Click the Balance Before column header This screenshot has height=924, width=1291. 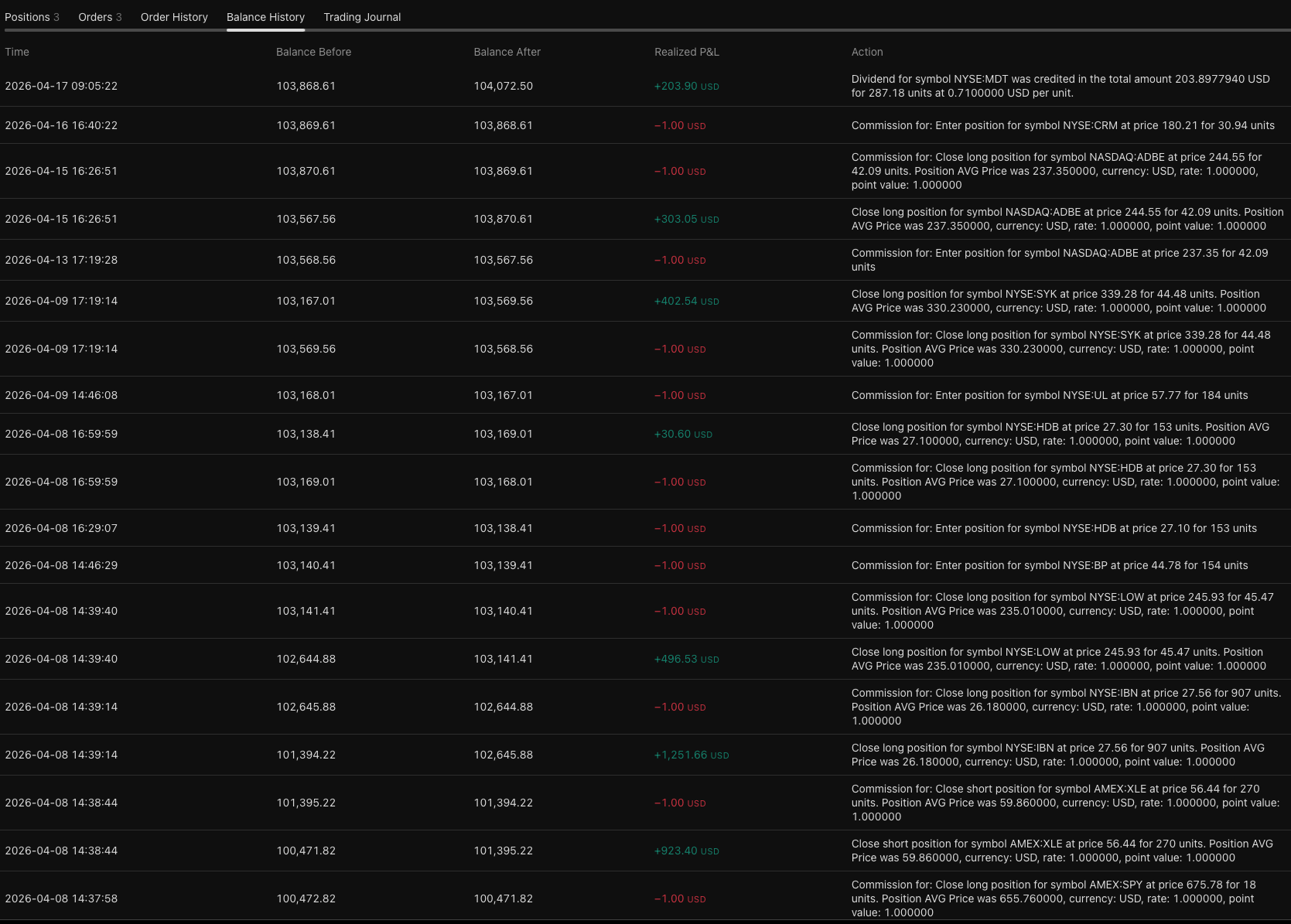[313, 52]
